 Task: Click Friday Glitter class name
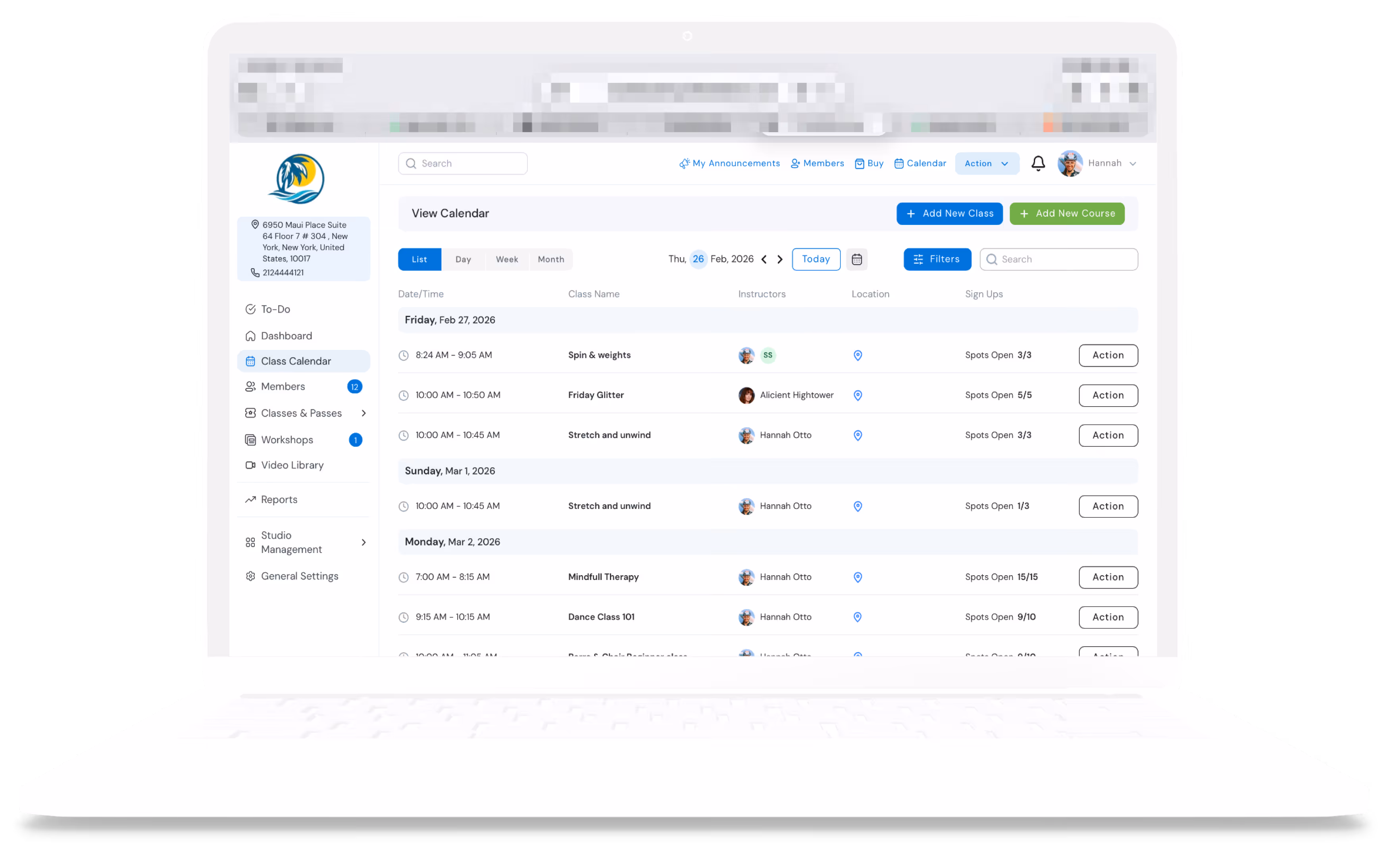pos(595,396)
